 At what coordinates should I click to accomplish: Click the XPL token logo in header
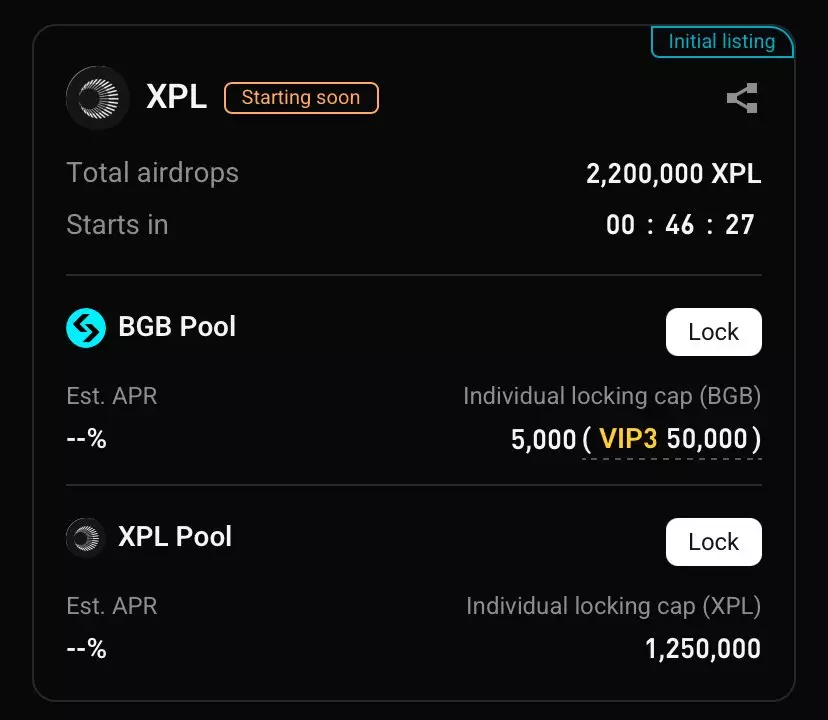coord(97,98)
